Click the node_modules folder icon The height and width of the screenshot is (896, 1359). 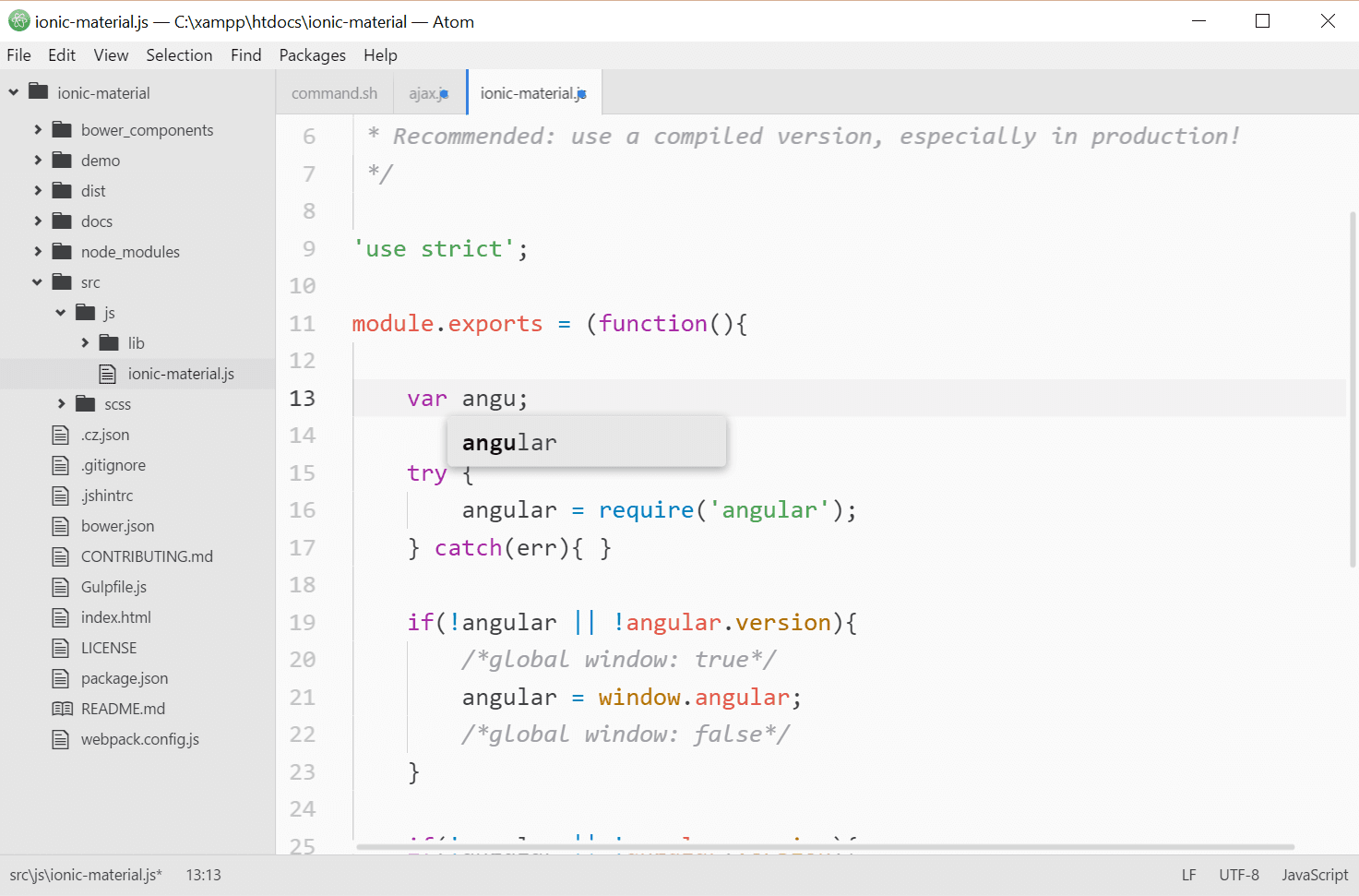(62, 252)
